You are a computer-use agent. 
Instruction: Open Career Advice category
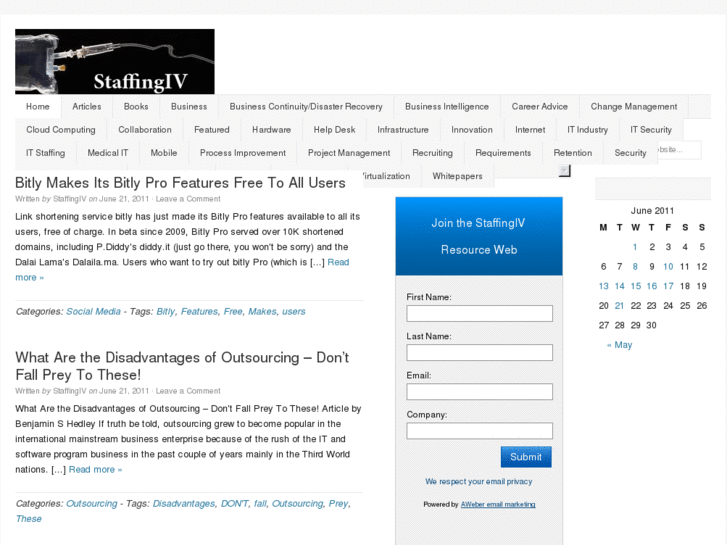point(540,107)
